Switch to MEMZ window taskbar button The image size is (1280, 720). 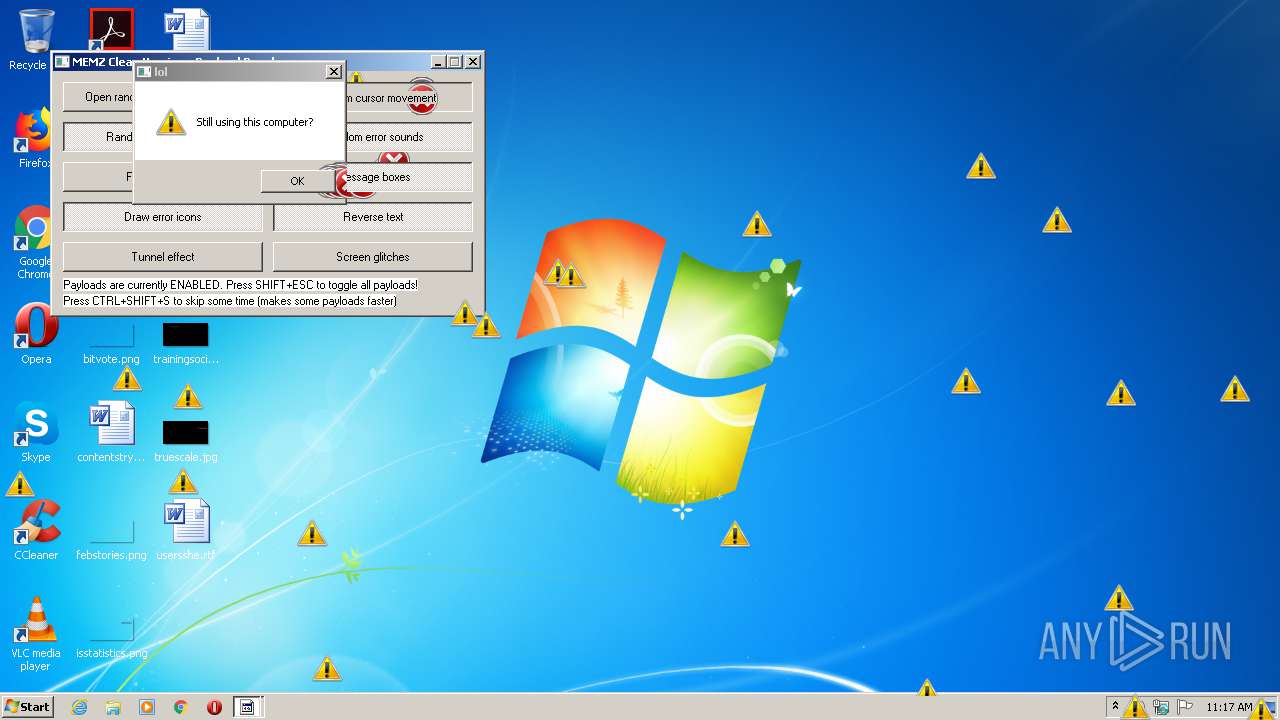click(246, 707)
